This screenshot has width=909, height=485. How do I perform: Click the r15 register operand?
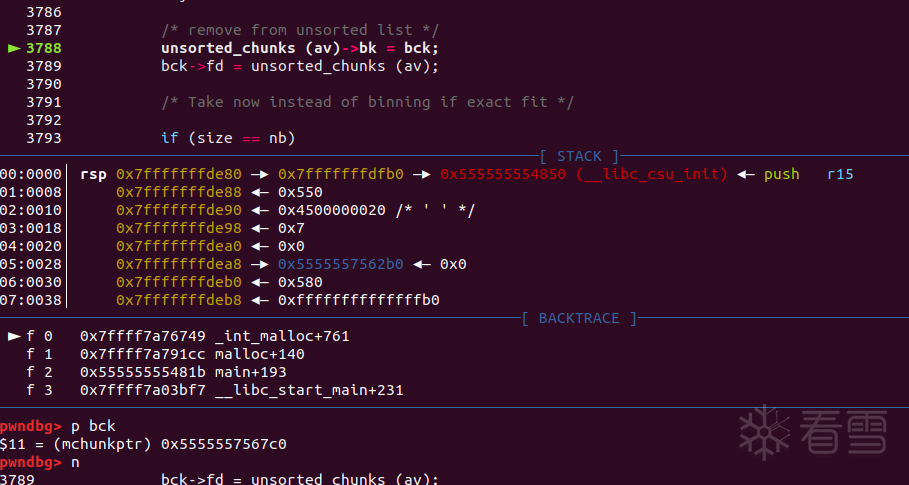840,174
